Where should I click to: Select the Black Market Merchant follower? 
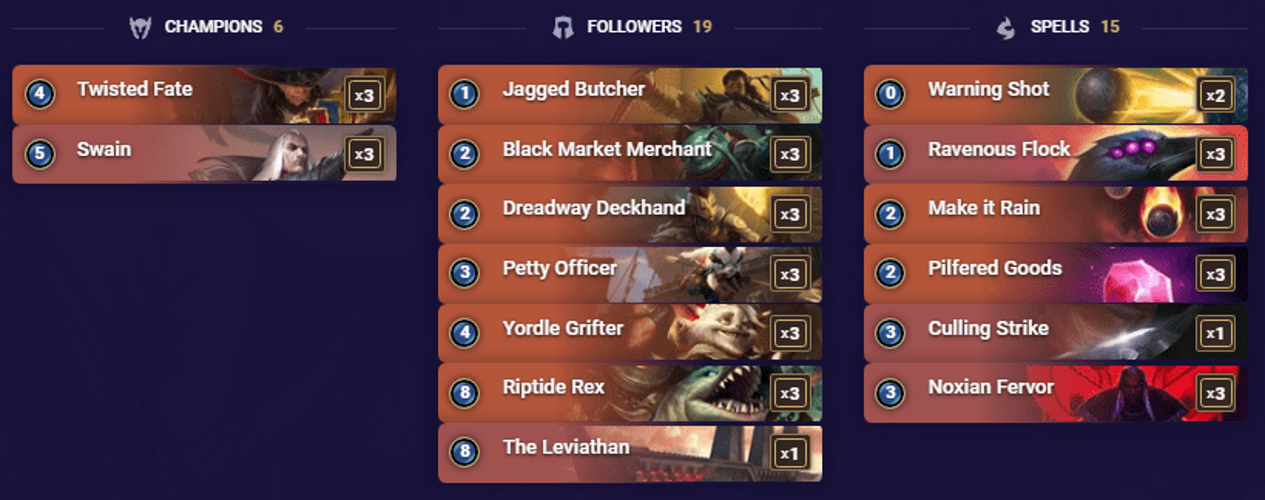630,154
